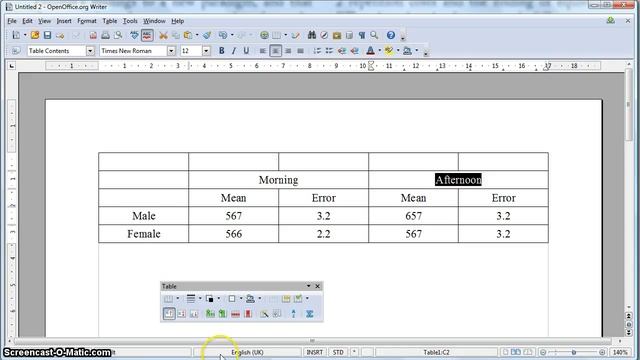This screenshot has width=640, height=360.
Task: Open Show Draw Functions pencil icon
Action: point(296,36)
